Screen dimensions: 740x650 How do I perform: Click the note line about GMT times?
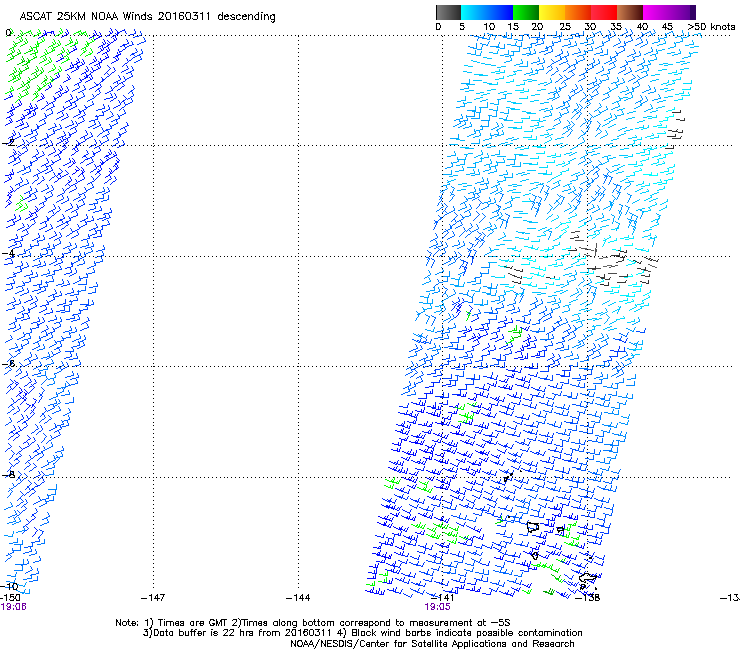[x=313, y=623]
